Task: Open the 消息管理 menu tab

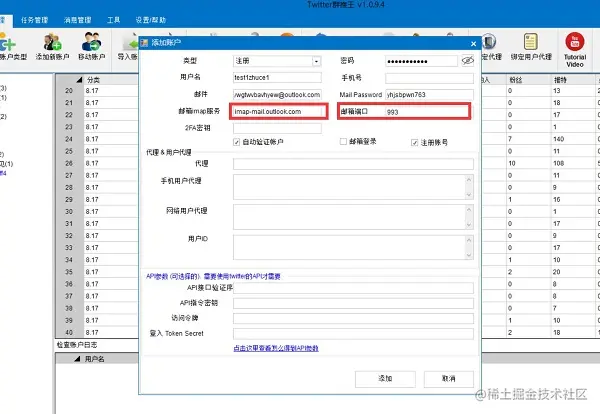Action: click(78, 20)
